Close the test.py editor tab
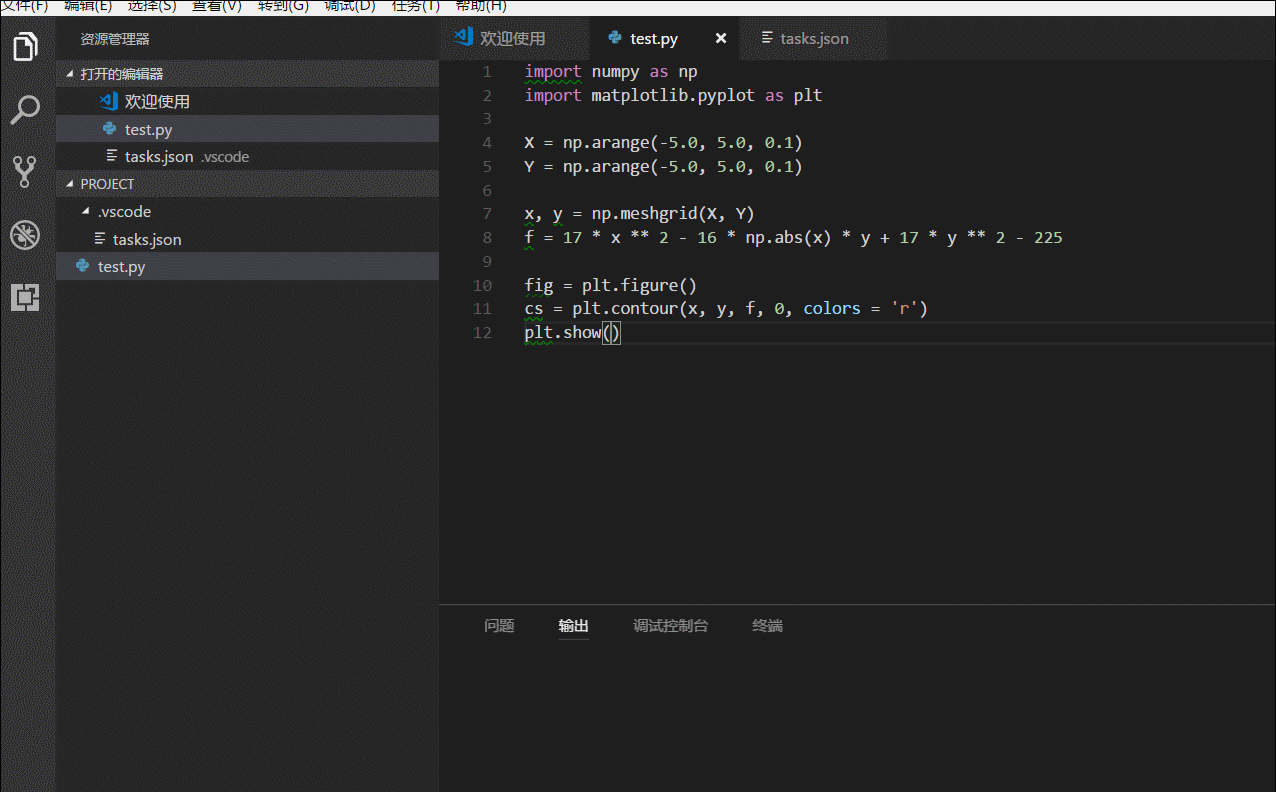Viewport: 1276px width, 792px height. pyautogui.click(x=720, y=38)
